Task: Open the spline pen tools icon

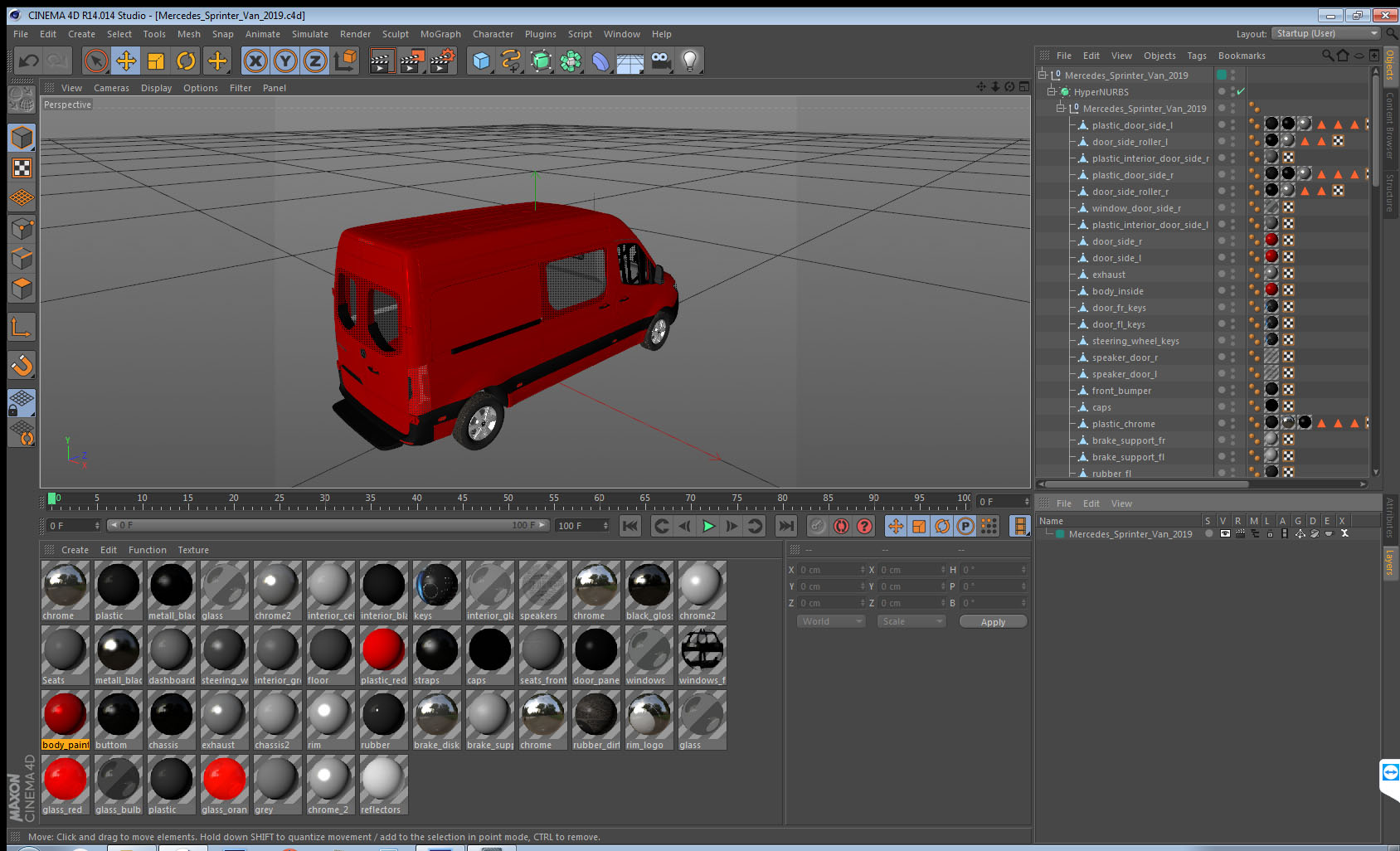Action: pyautogui.click(x=511, y=61)
